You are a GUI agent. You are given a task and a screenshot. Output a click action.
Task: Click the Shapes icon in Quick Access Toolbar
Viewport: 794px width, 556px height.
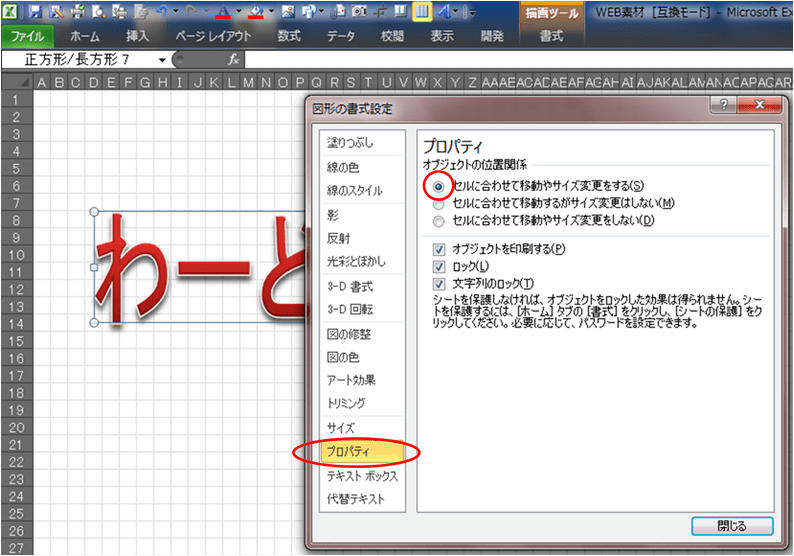[x=309, y=12]
